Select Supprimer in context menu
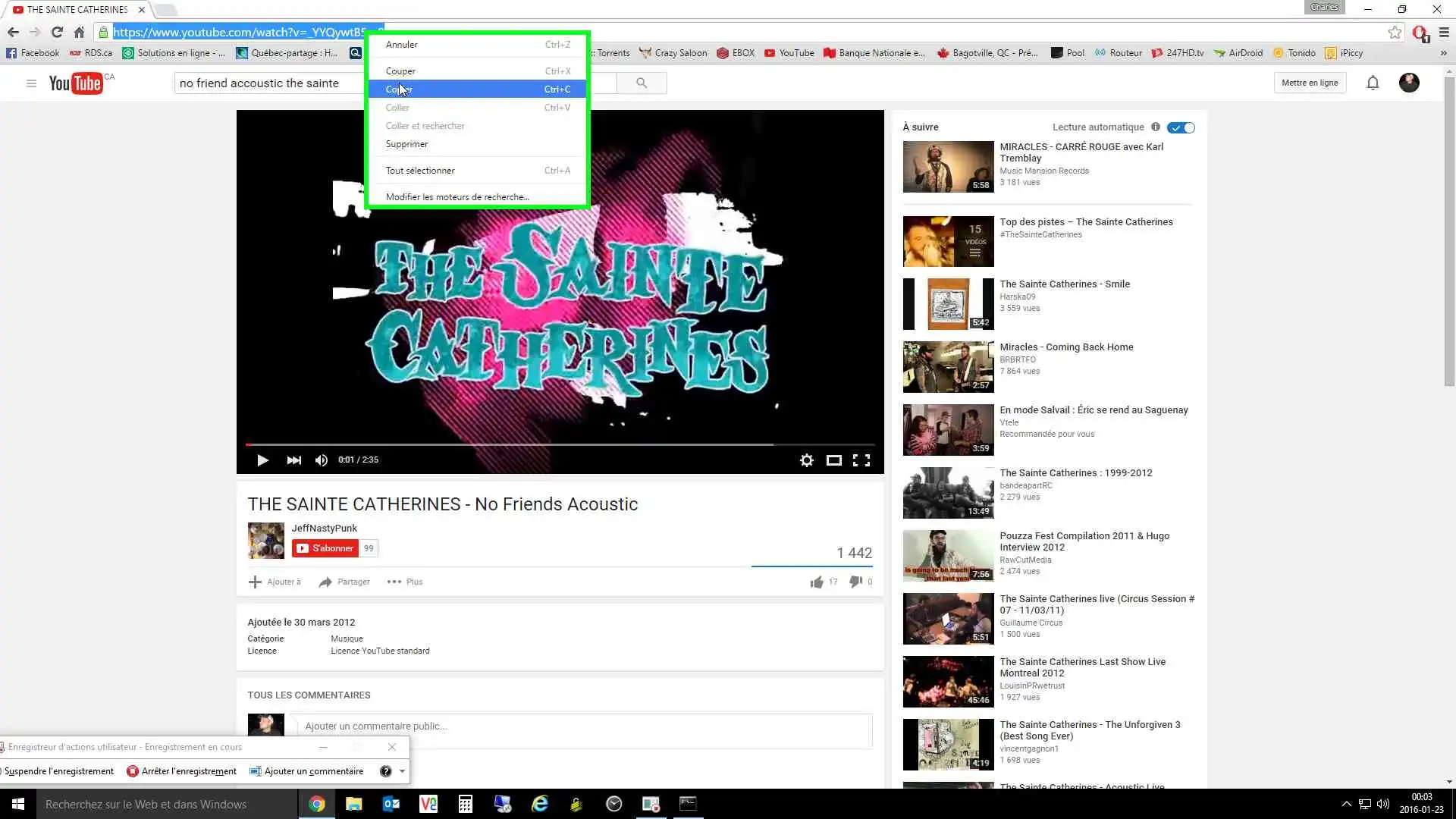This screenshot has height=819, width=1456. coord(478,144)
